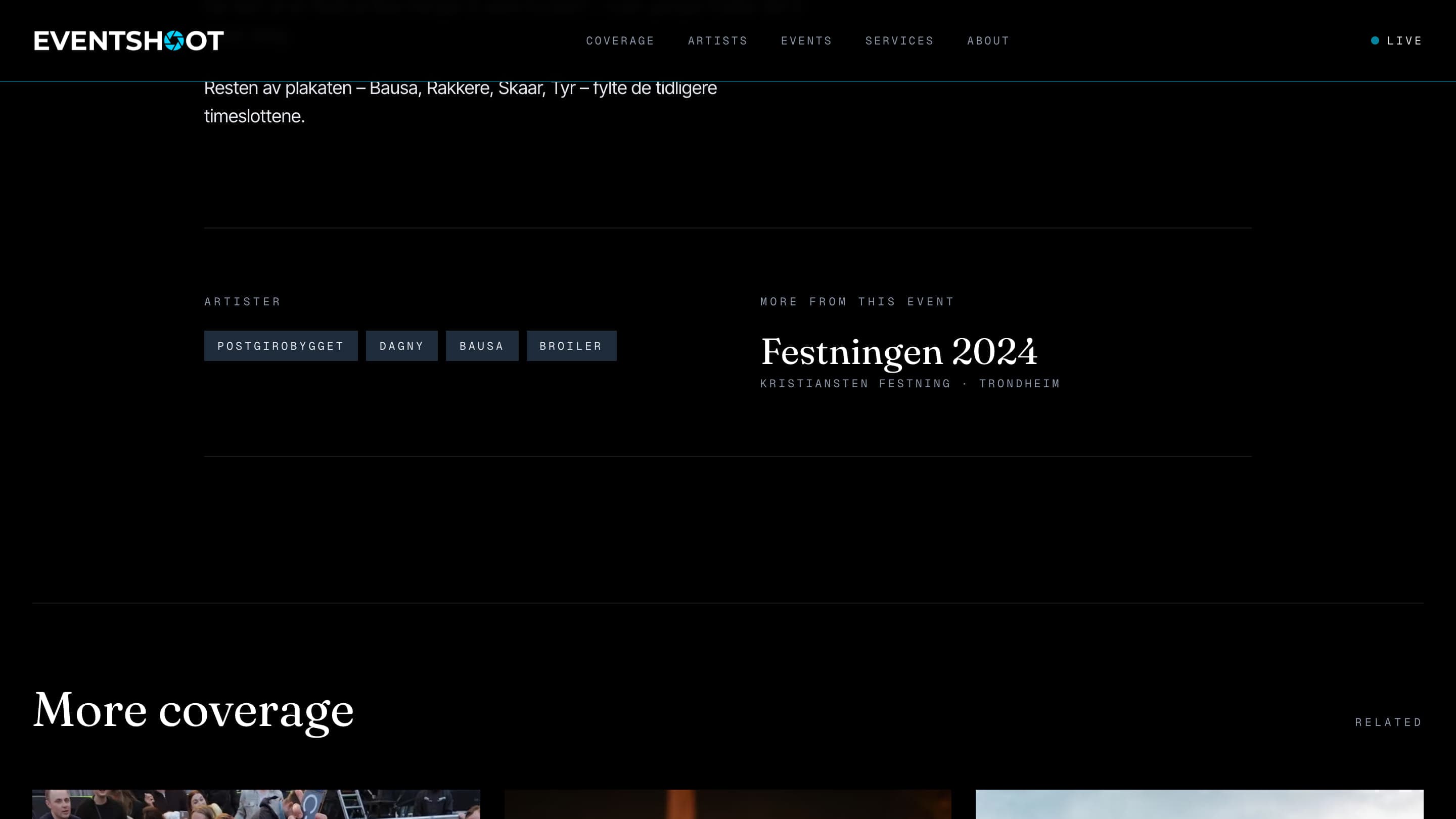Open the Events section

(x=806, y=40)
